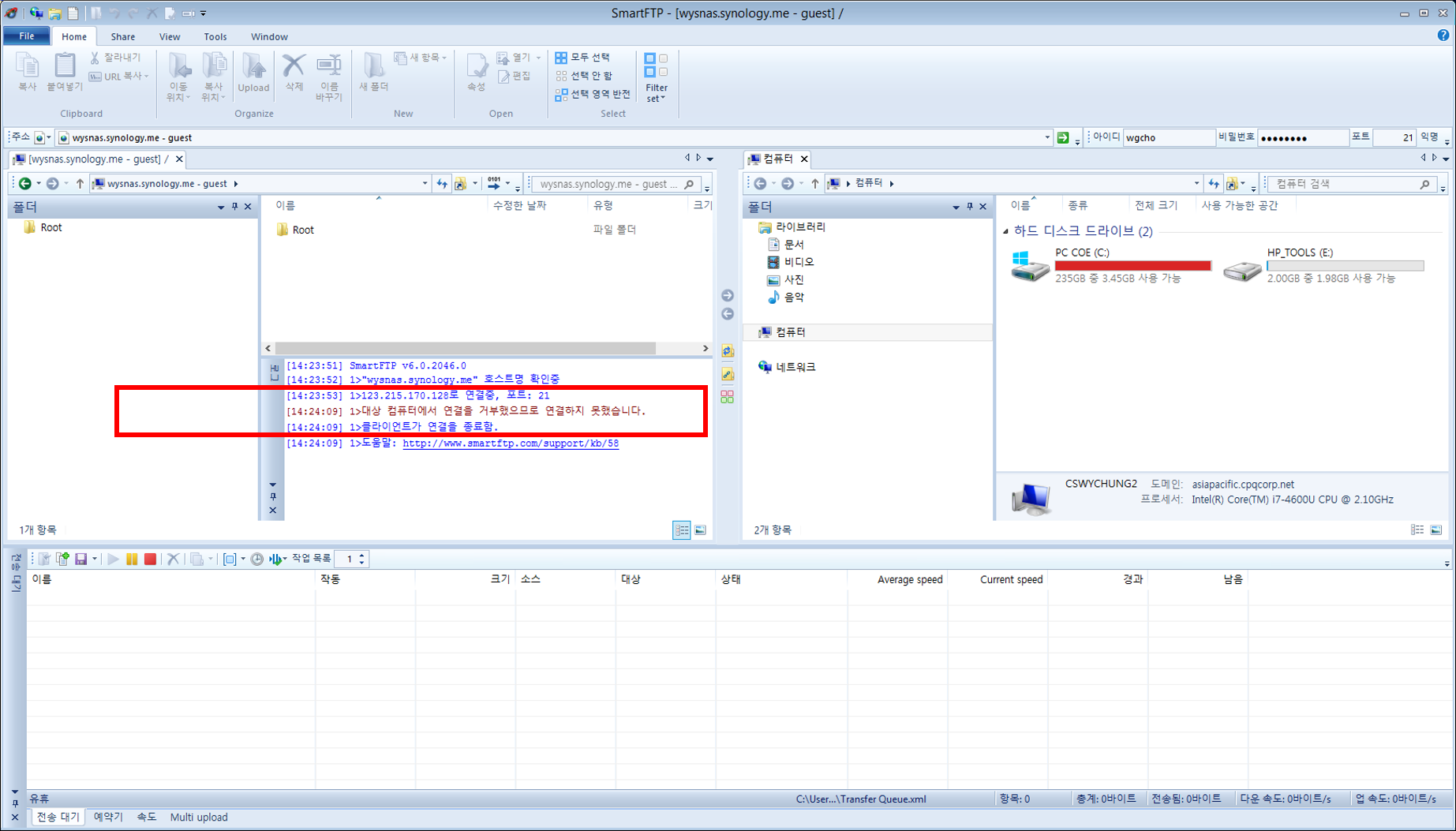Click 모두 선택 (select all)
Viewport: 1456px width, 831px height.
(582, 58)
